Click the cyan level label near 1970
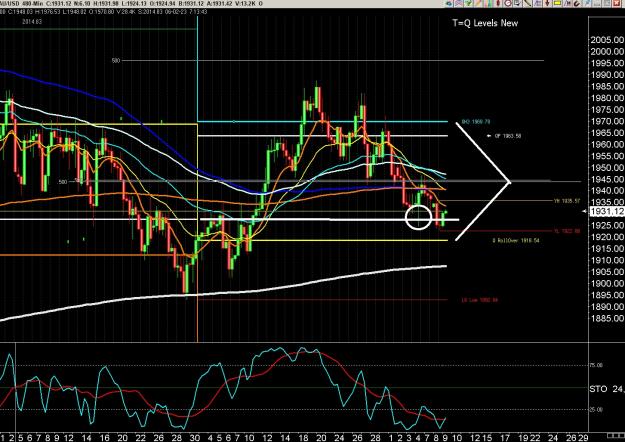 [x=476, y=122]
